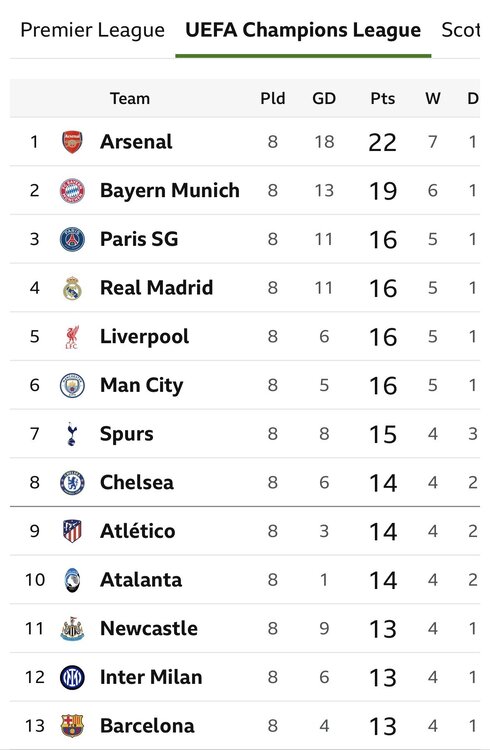Click the Atlético club crest
This screenshot has width=490, height=750.
(72, 531)
